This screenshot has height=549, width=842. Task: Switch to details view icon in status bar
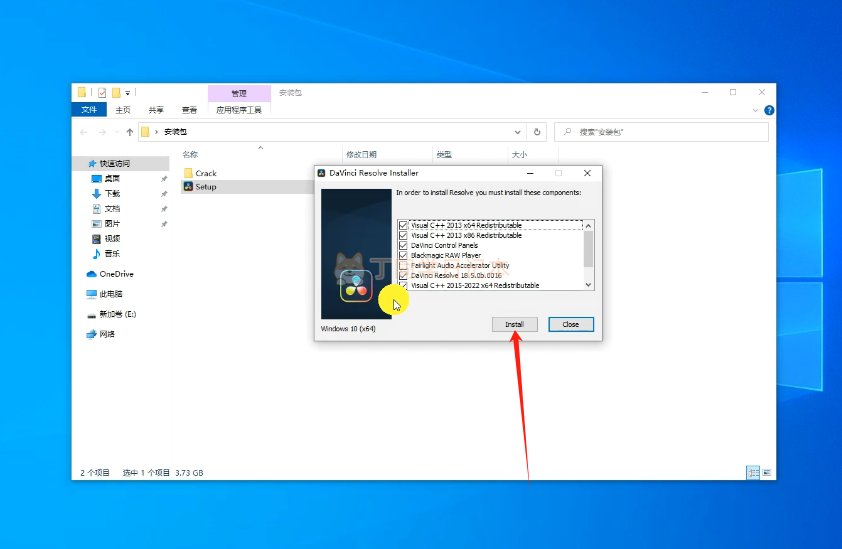[753, 473]
